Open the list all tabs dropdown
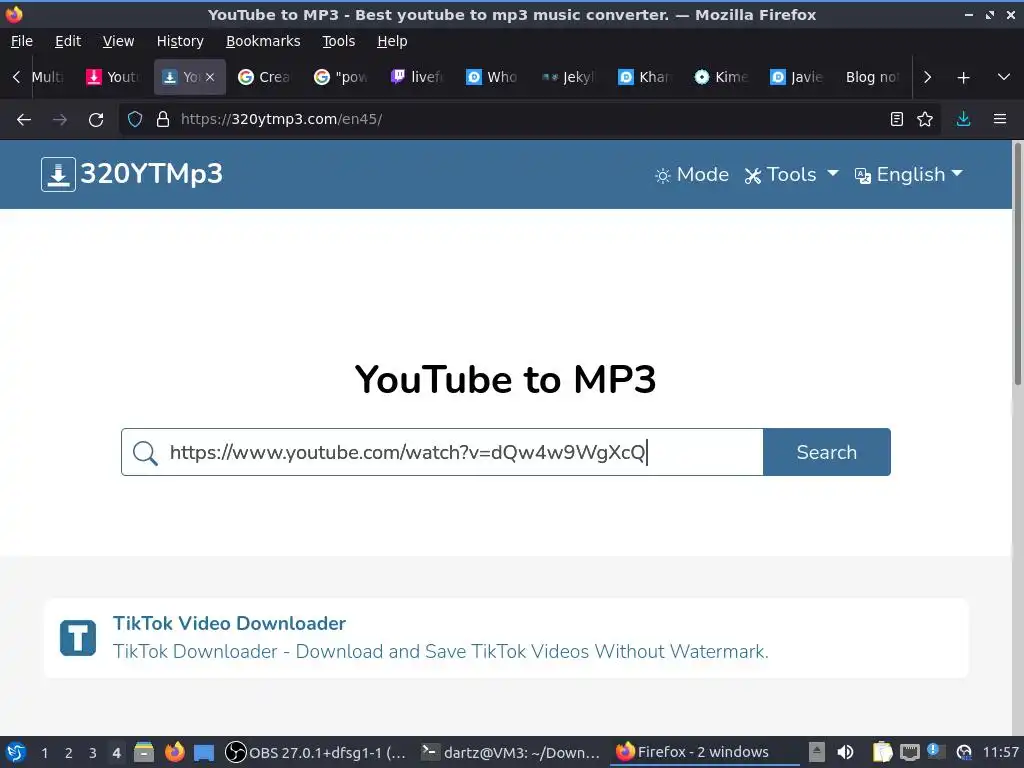This screenshot has height=768, width=1024. [x=1004, y=78]
